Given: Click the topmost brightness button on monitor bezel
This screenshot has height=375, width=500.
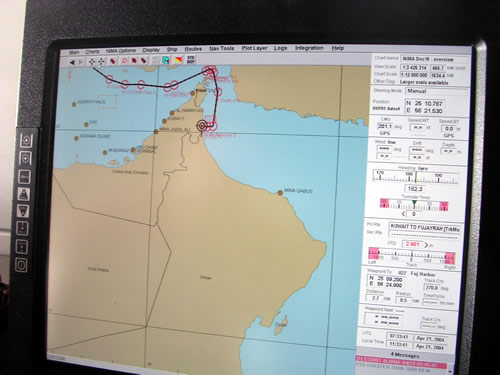Looking at the screenshot, I should (x=26, y=140).
